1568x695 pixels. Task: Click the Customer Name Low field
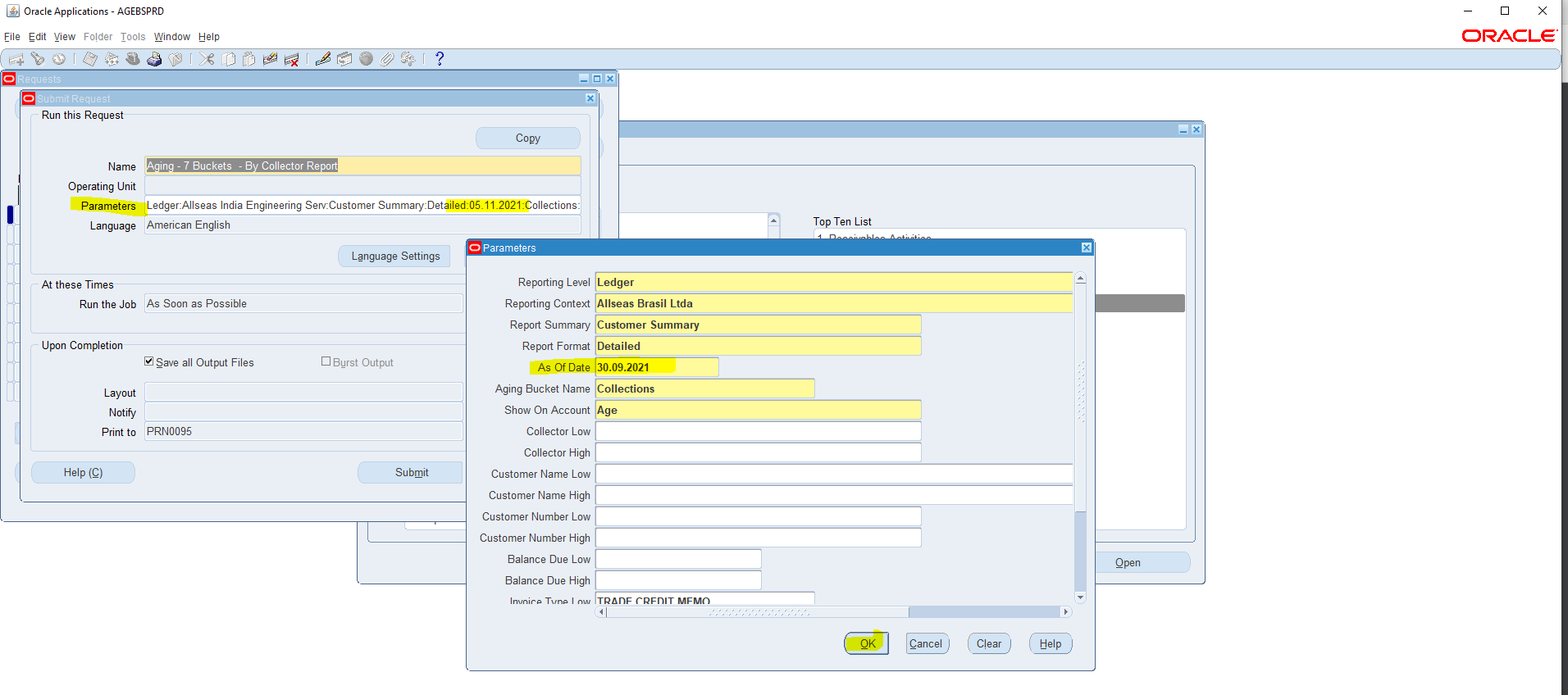coord(834,474)
